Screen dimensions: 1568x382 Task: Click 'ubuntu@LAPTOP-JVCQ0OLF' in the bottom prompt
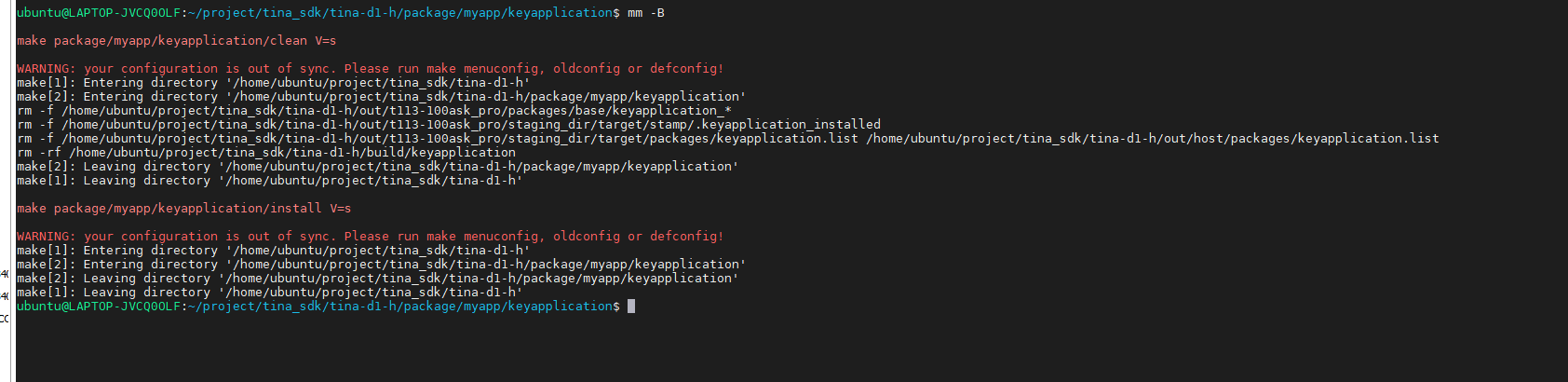click(99, 306)
